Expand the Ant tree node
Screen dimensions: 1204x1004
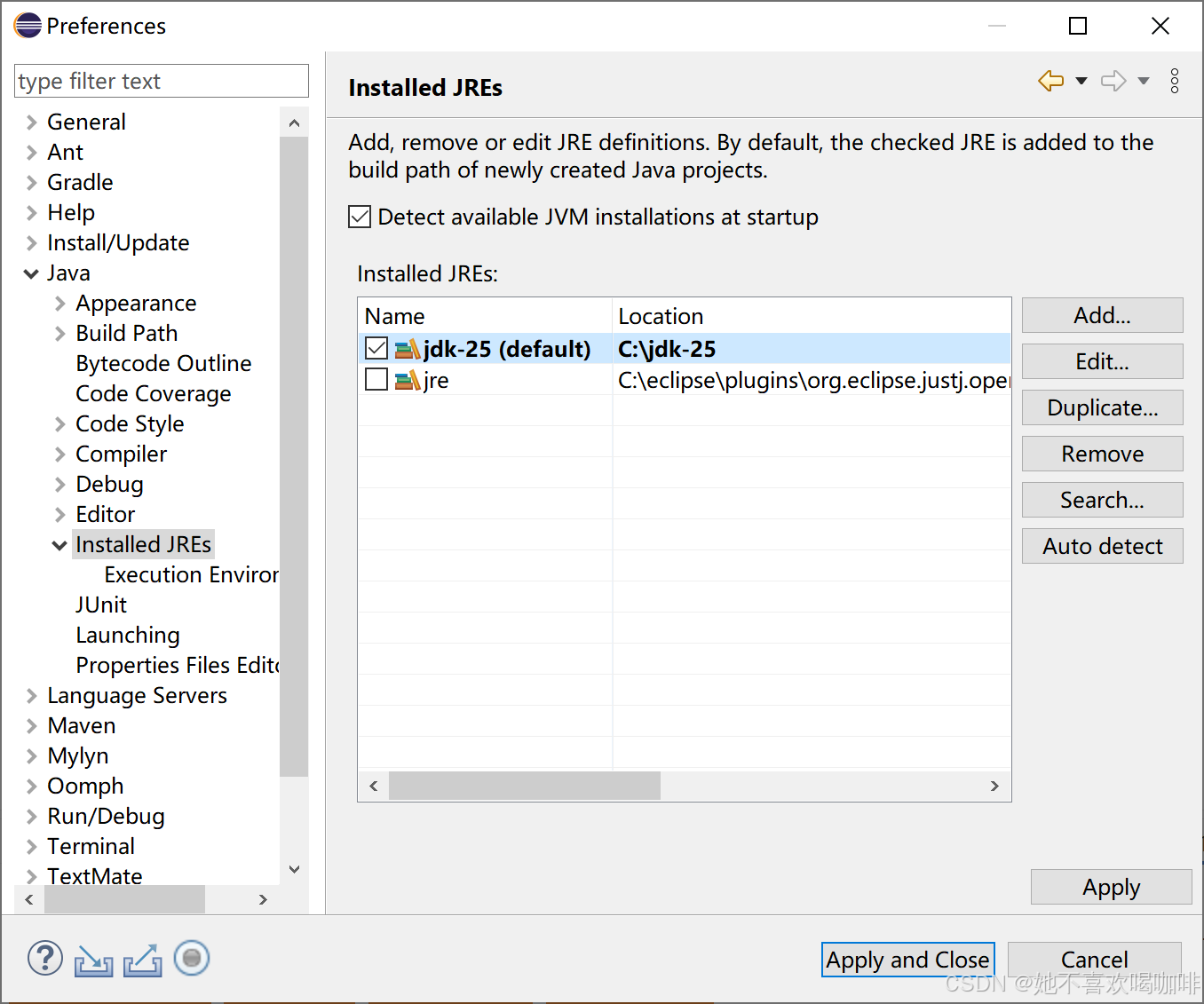coord(31,153)
